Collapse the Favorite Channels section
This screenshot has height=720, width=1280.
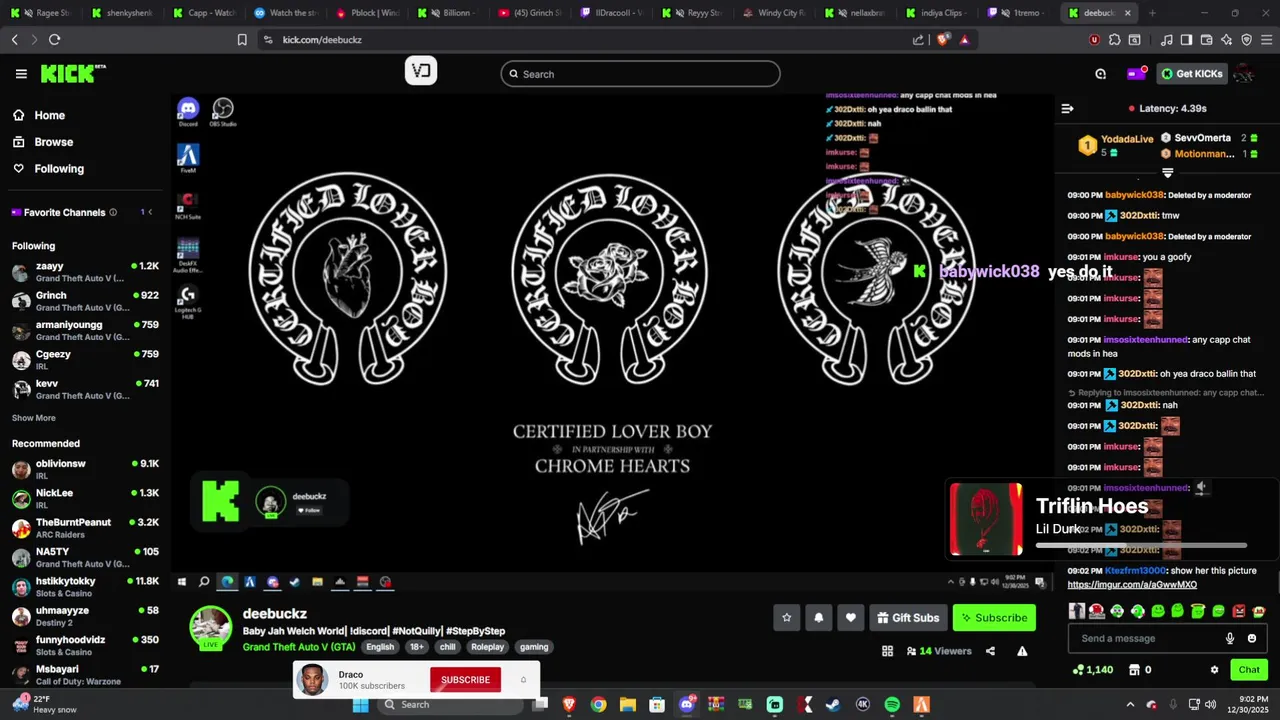click(150, 212)
